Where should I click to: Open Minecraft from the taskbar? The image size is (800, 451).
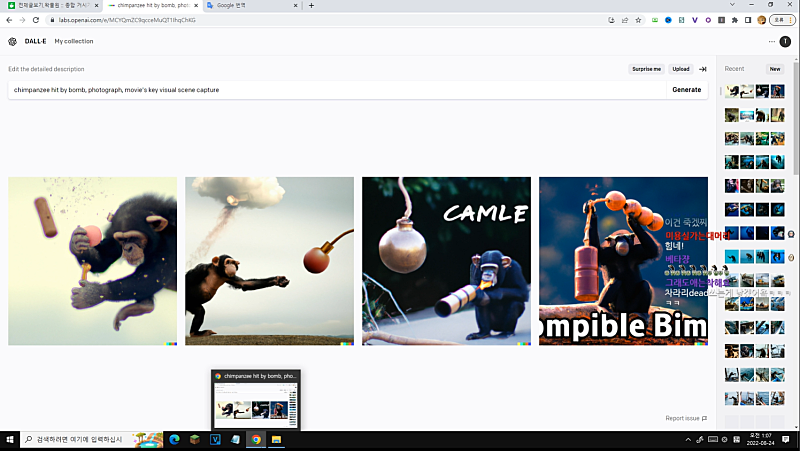point(195,439)
